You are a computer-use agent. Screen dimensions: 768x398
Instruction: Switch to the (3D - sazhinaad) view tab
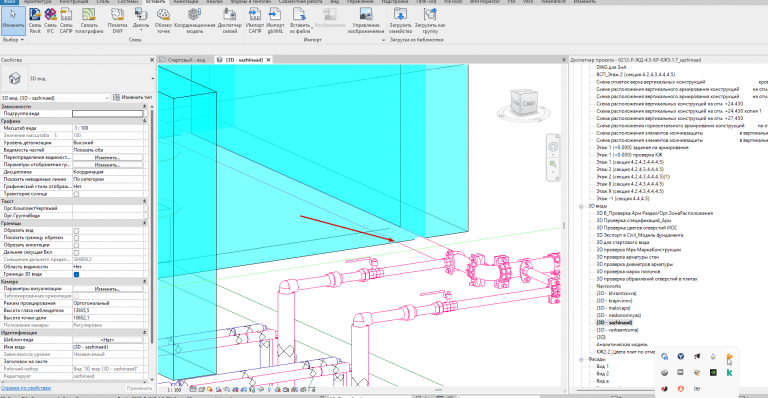tap(243, 60)
